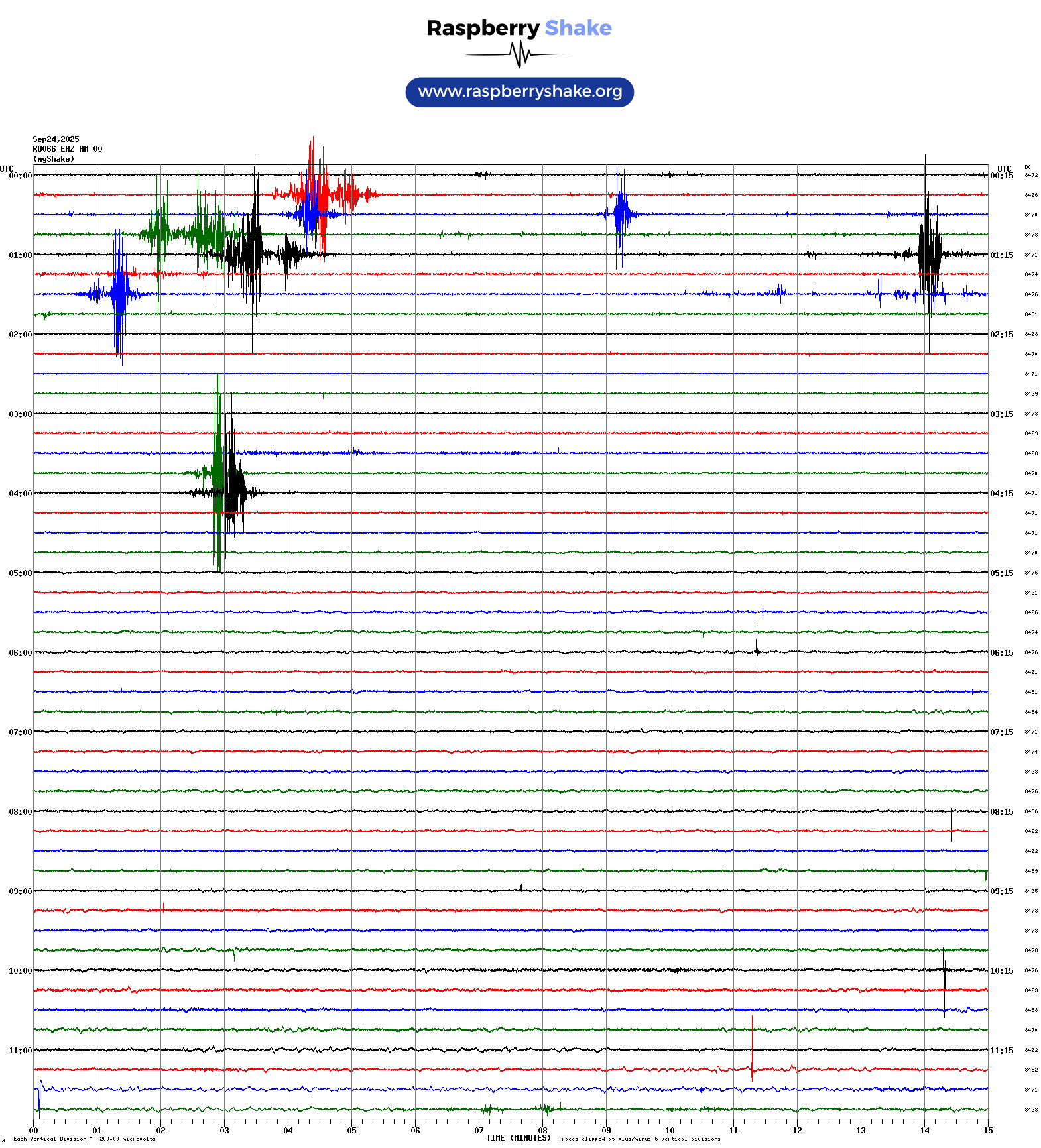Click the 09:15 label on right axis
The image size is (1041, 1148).
click(1001, 891)
